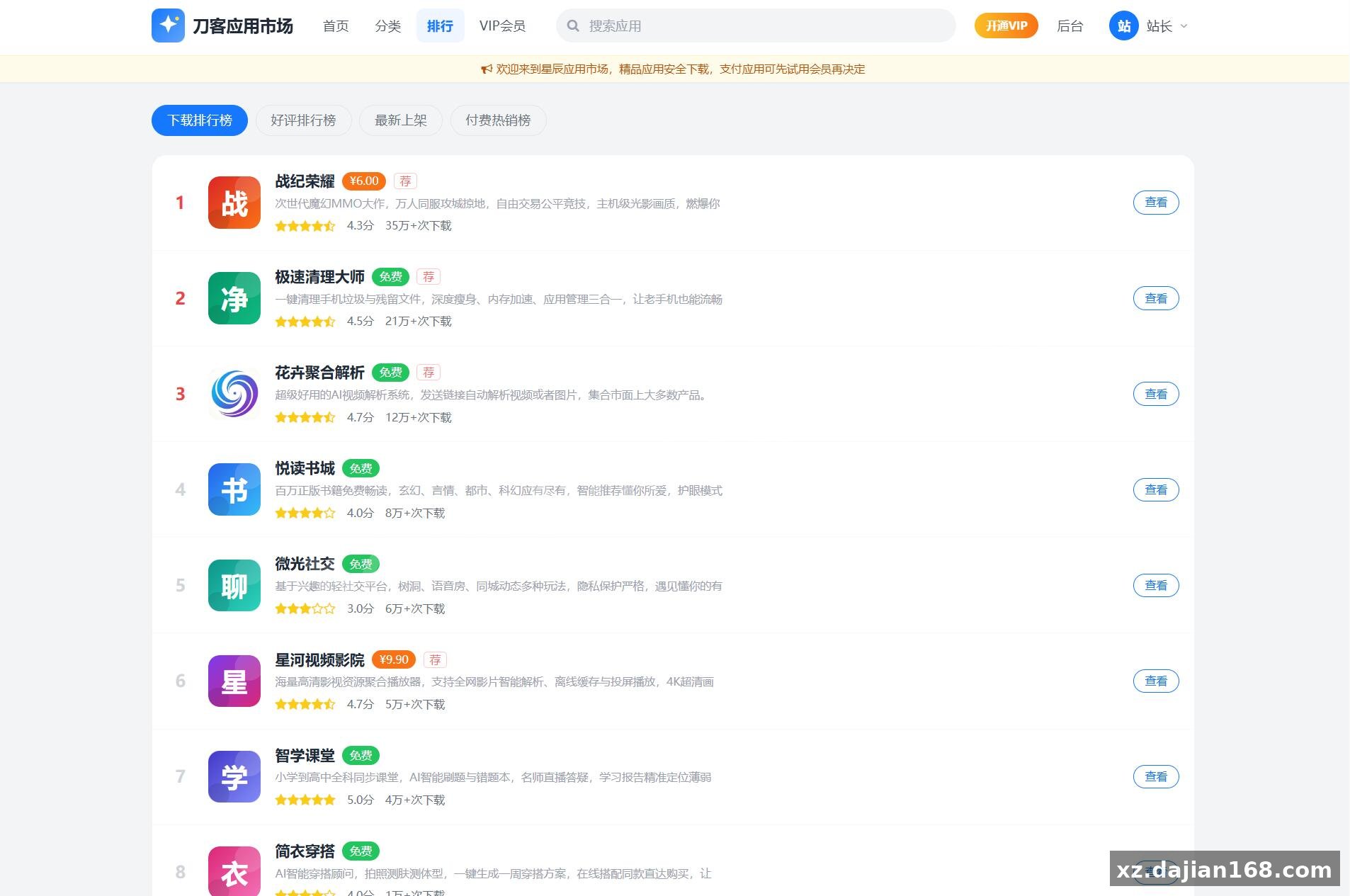Screen dimensions: 1350x896
Task: Switch to the 好评排行榜 tab
Action: (303, 120)
